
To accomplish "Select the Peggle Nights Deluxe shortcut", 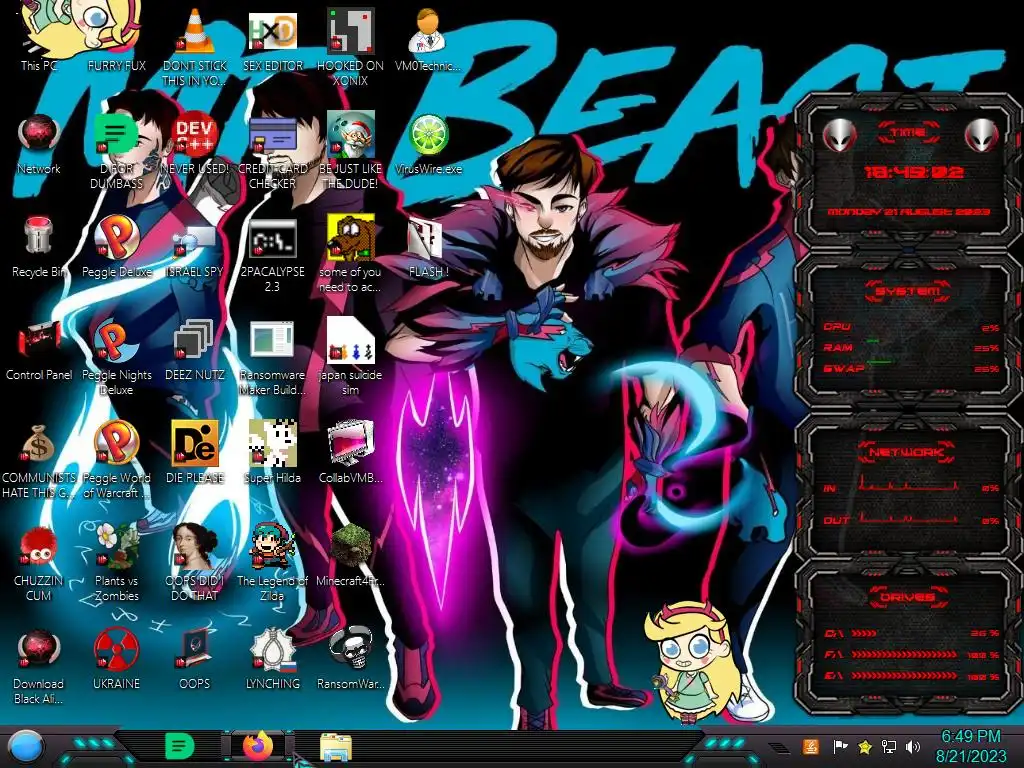I will pyautogui.click(x=116, y=341).
